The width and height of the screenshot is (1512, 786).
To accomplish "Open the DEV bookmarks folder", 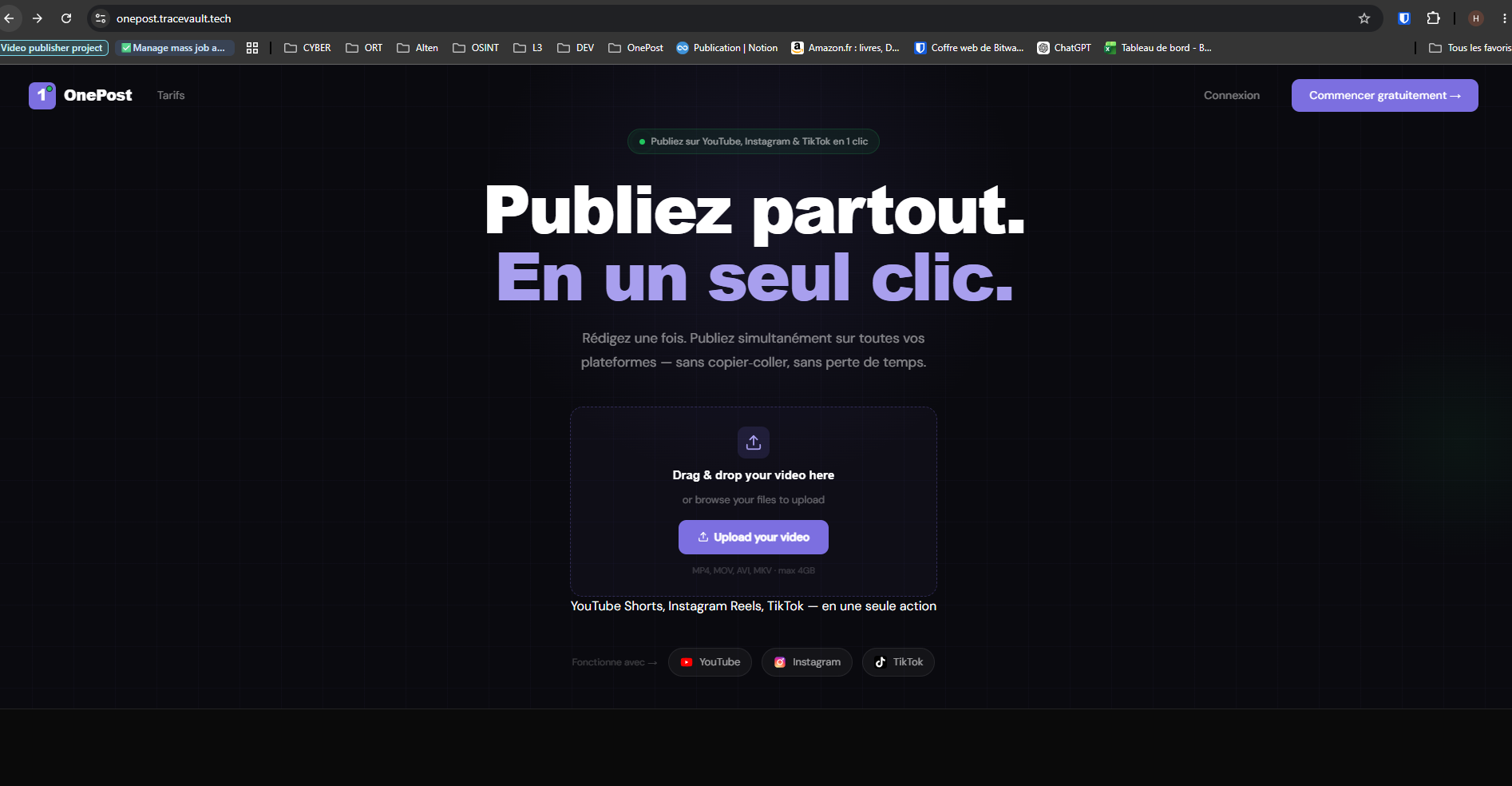I will [576, 48].
